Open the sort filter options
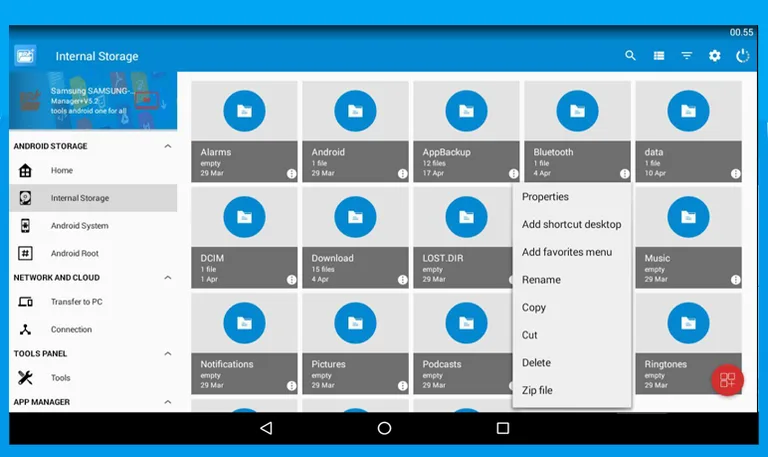This screenshot has width=768, height=457. click(x=687, y=56)
